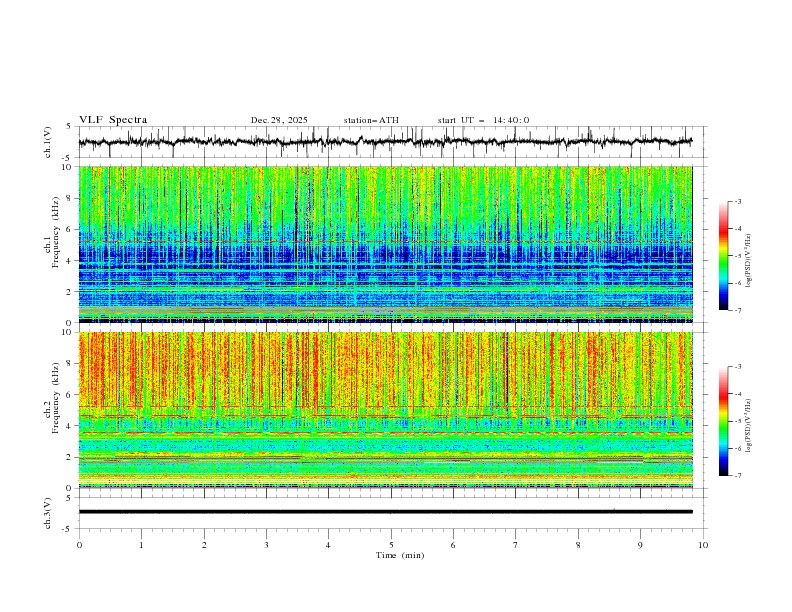Click the "ch.1(V)" axis label
792x612 pixels.
(48, 142)
